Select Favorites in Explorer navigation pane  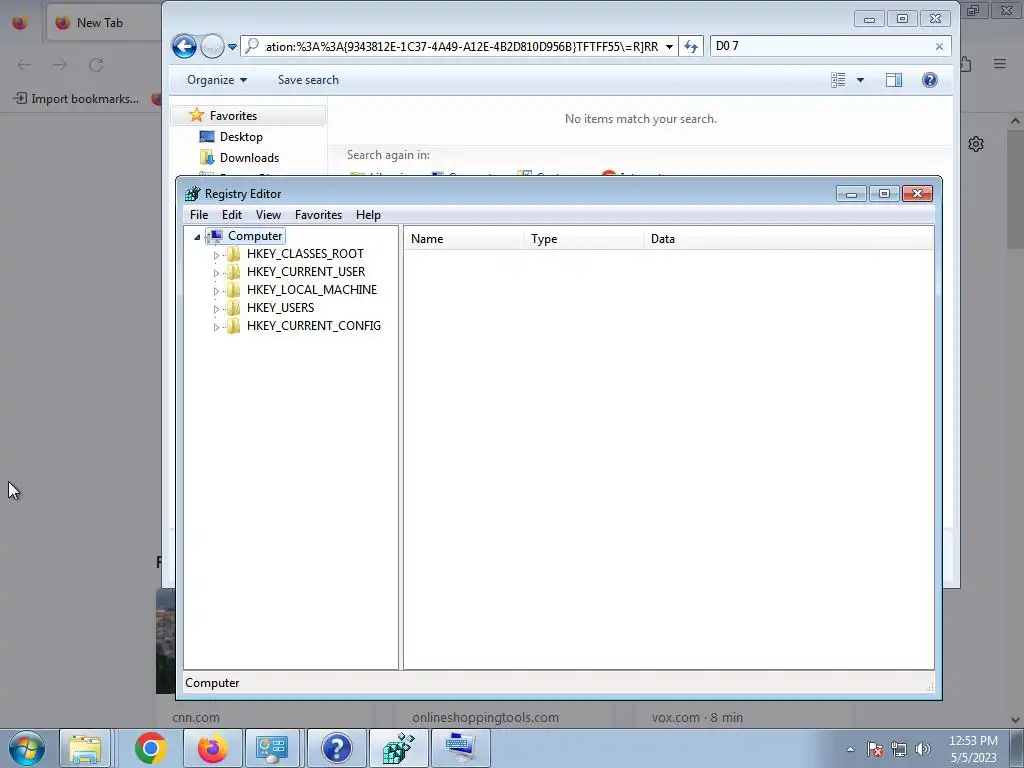pos(233,116)
